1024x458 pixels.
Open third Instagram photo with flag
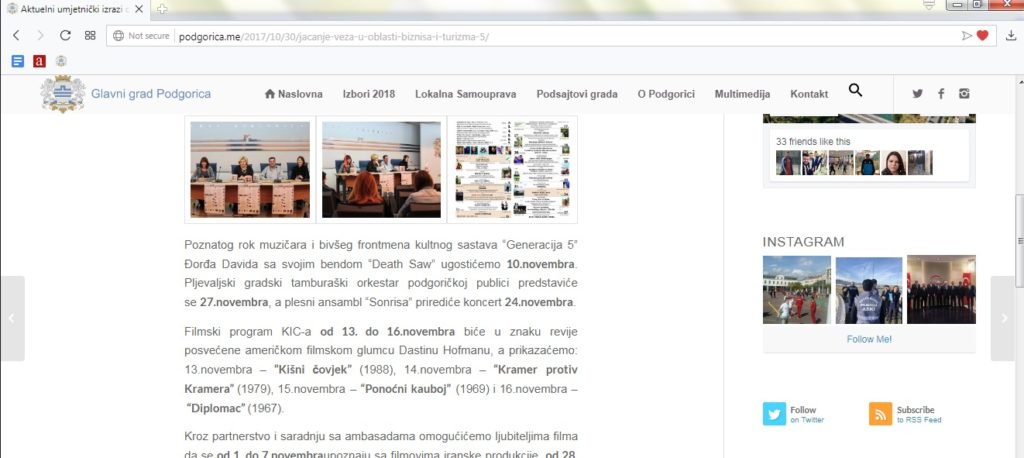941,289
